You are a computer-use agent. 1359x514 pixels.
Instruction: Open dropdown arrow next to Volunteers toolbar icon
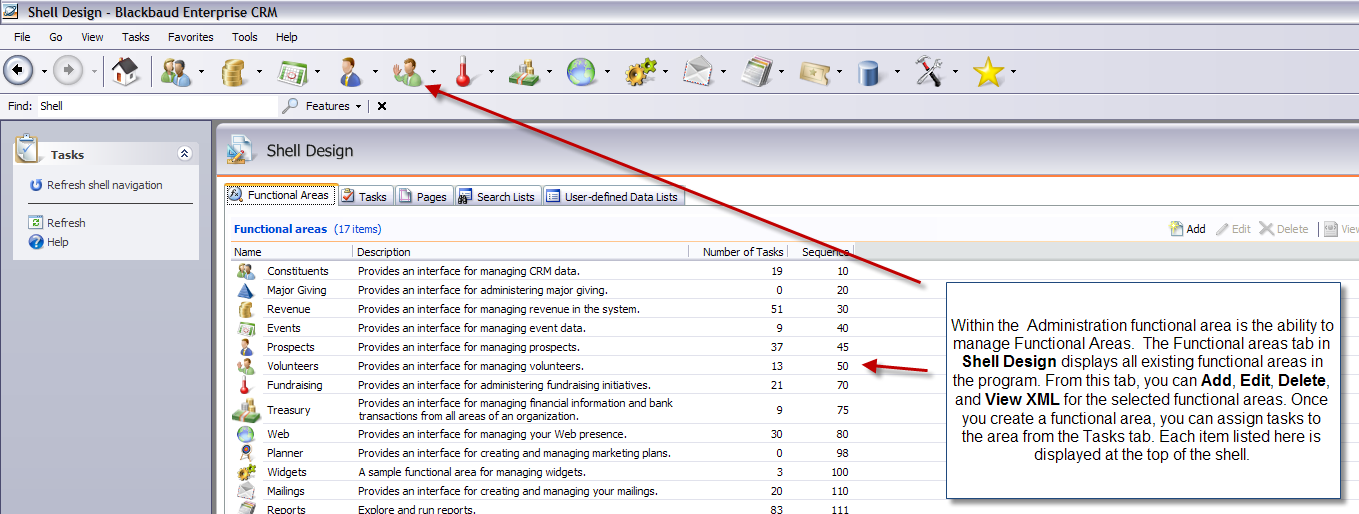coord(433,72)
